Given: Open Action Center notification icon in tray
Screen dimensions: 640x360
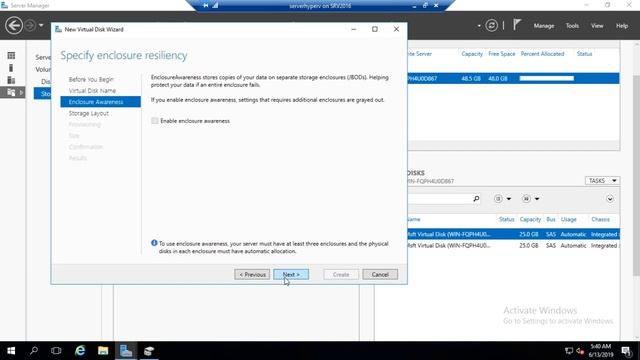Looking at the screenshot, I should 627,351.
